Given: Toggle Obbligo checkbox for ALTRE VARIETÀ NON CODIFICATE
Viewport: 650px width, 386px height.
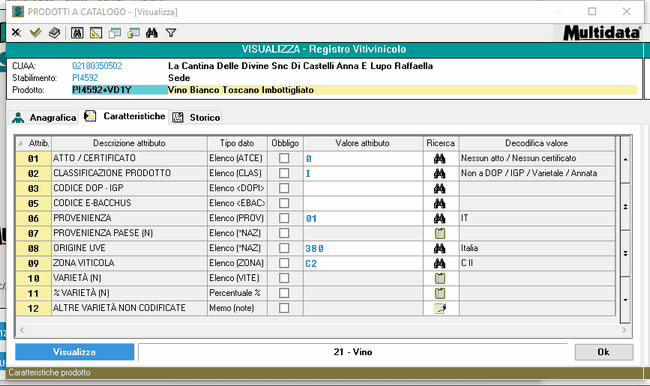Looking at the screenshot, I should click(284, 308).
